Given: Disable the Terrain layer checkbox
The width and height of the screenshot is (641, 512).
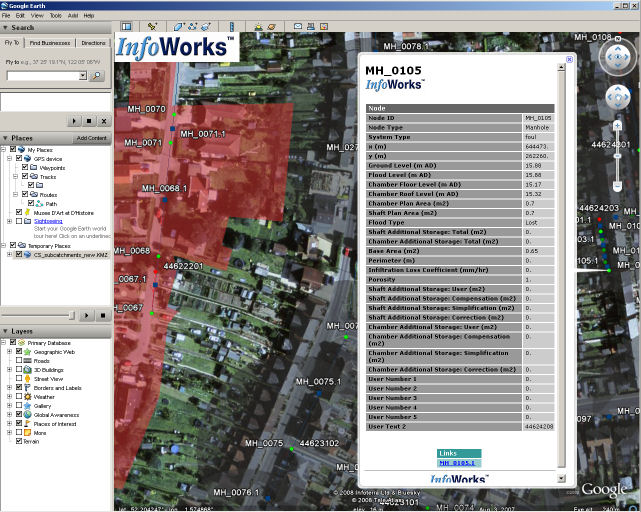Looking at the screenshot, I should [x=19, y=441].
